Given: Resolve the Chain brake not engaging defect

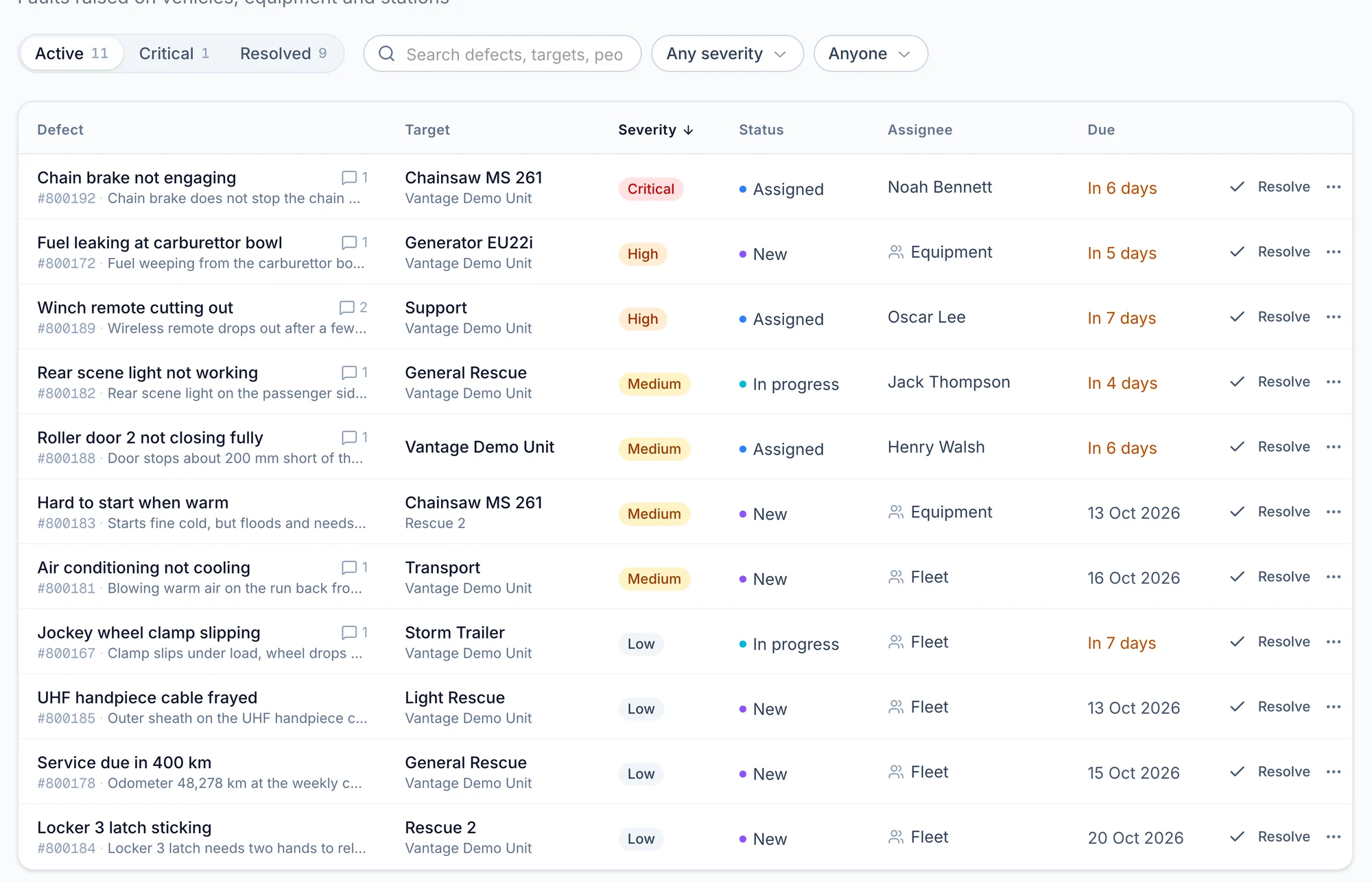Looking at the screenshot, I should click(1270, 187).
